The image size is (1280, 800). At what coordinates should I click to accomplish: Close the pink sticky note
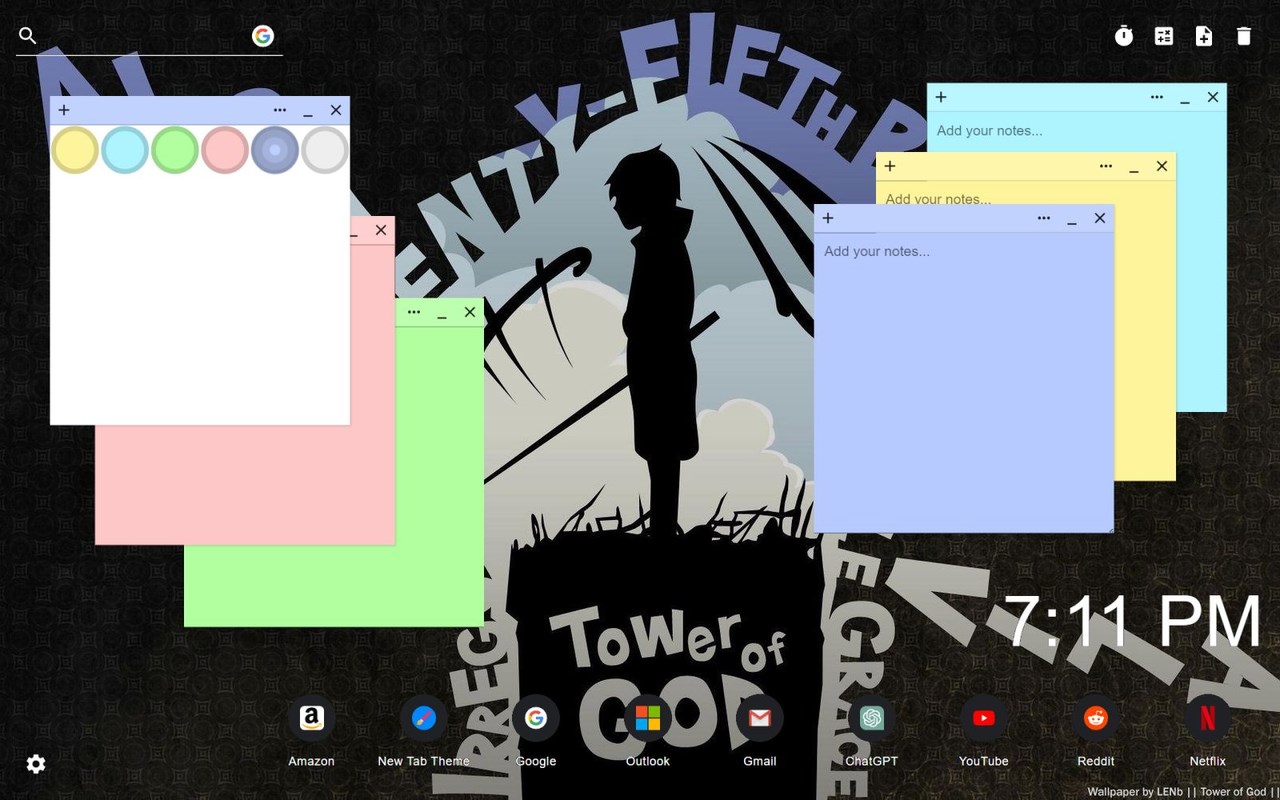[381, 230]
